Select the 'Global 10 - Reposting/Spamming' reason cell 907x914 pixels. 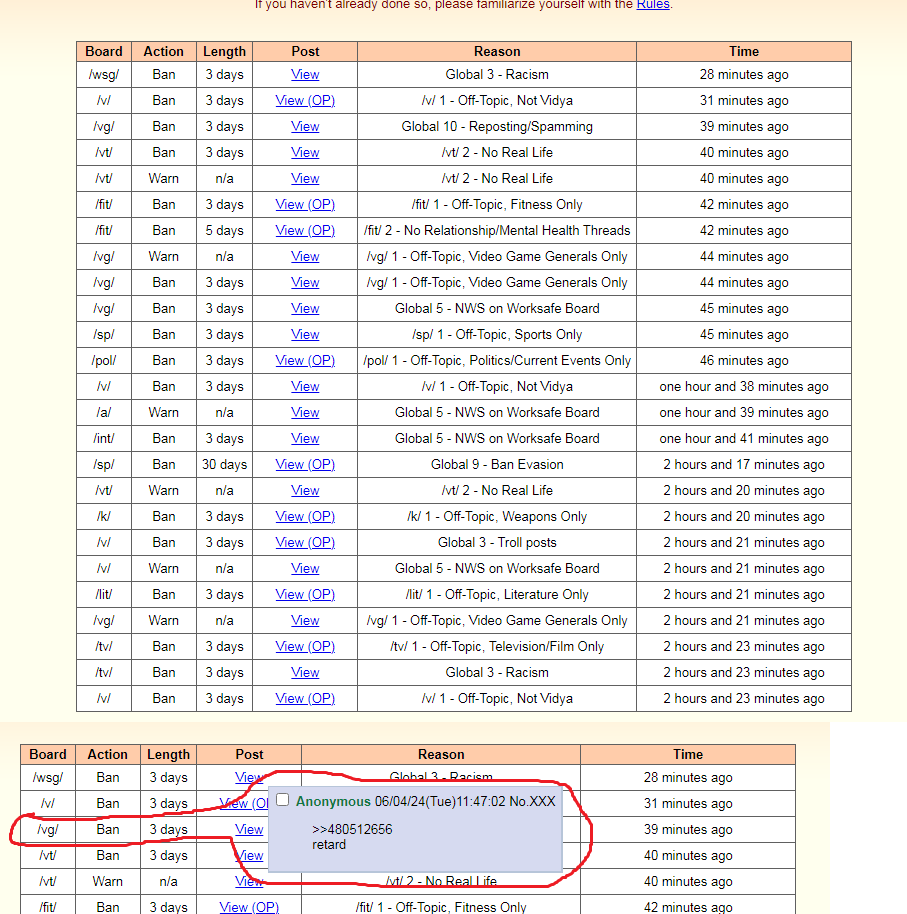[x=497, y=126]
